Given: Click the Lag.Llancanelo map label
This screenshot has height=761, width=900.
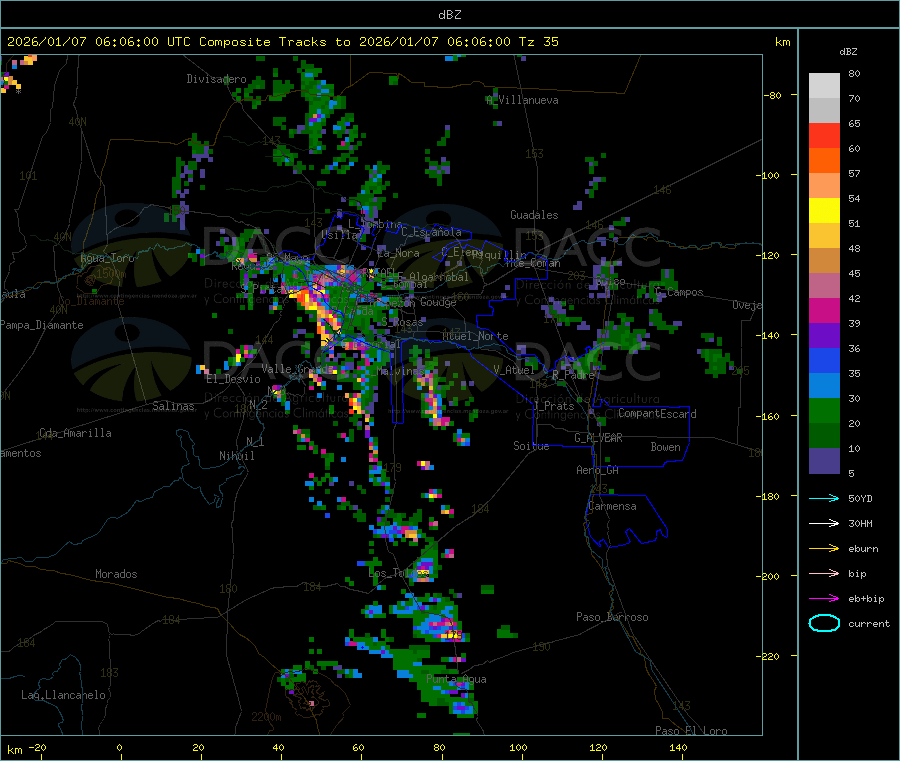Looking at the screenshot, I should click(63, 695).
